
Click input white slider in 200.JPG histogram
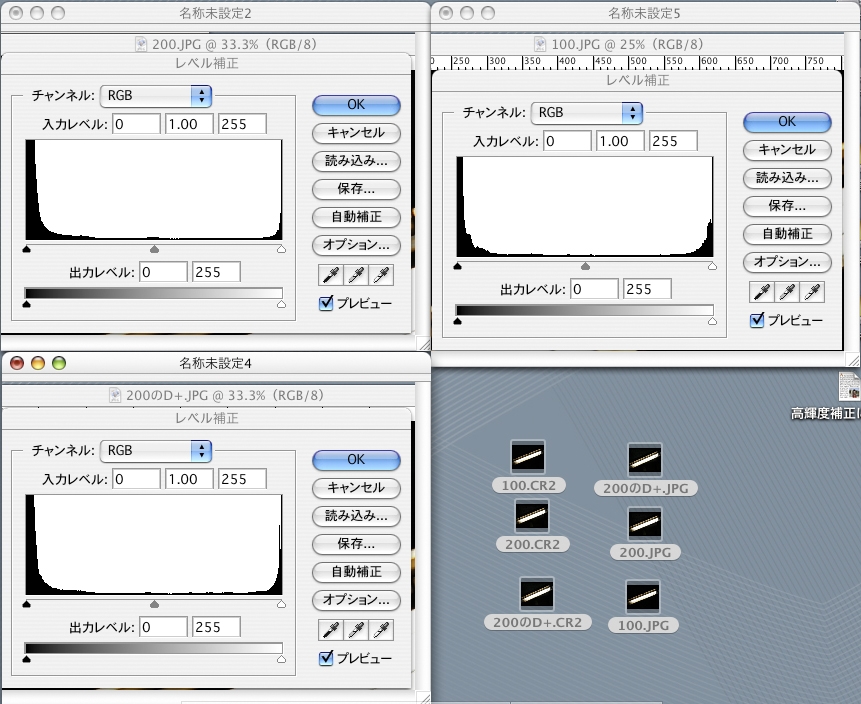282,249
